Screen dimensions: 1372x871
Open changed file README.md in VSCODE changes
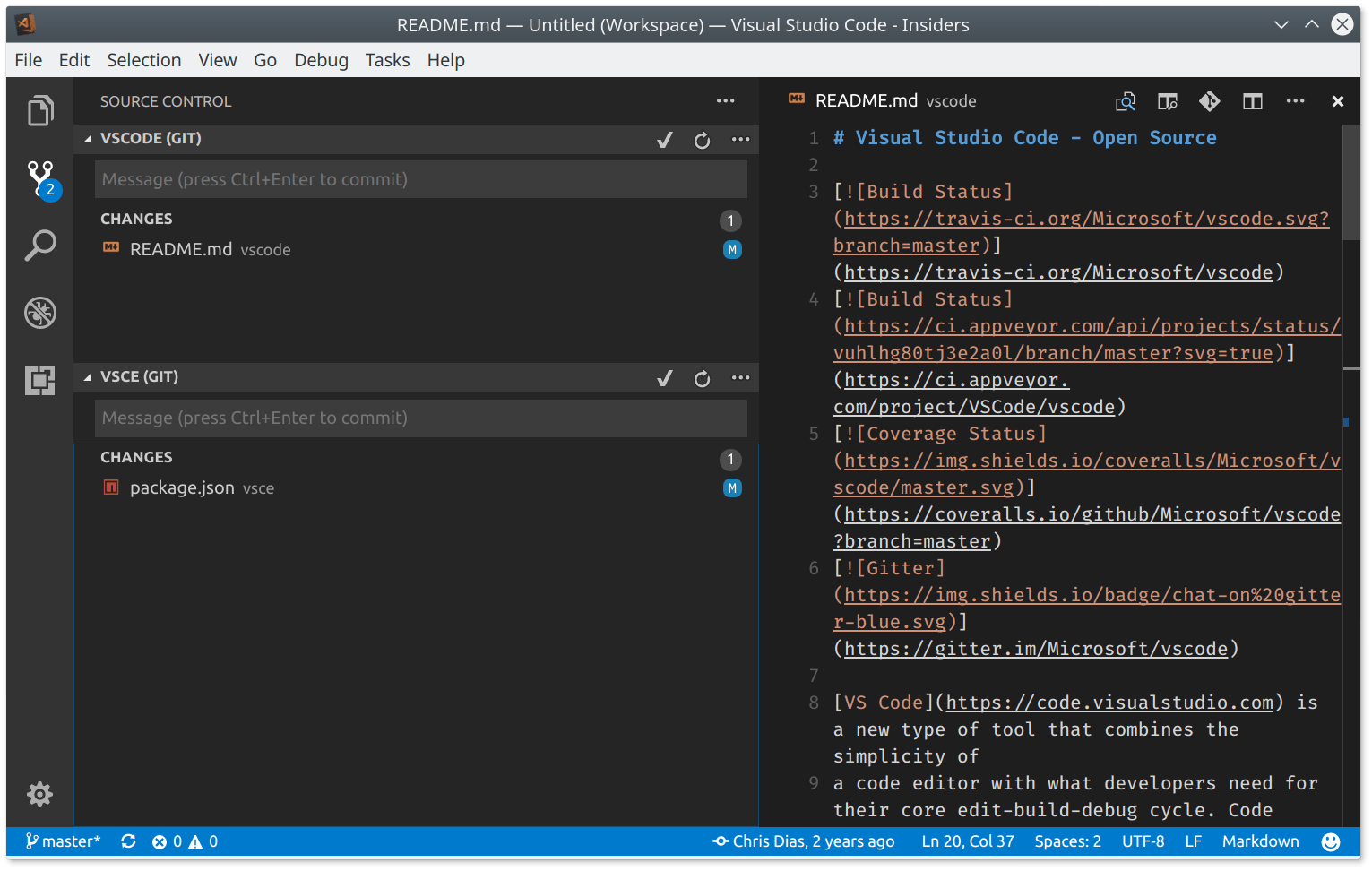(x=416, y=250)
